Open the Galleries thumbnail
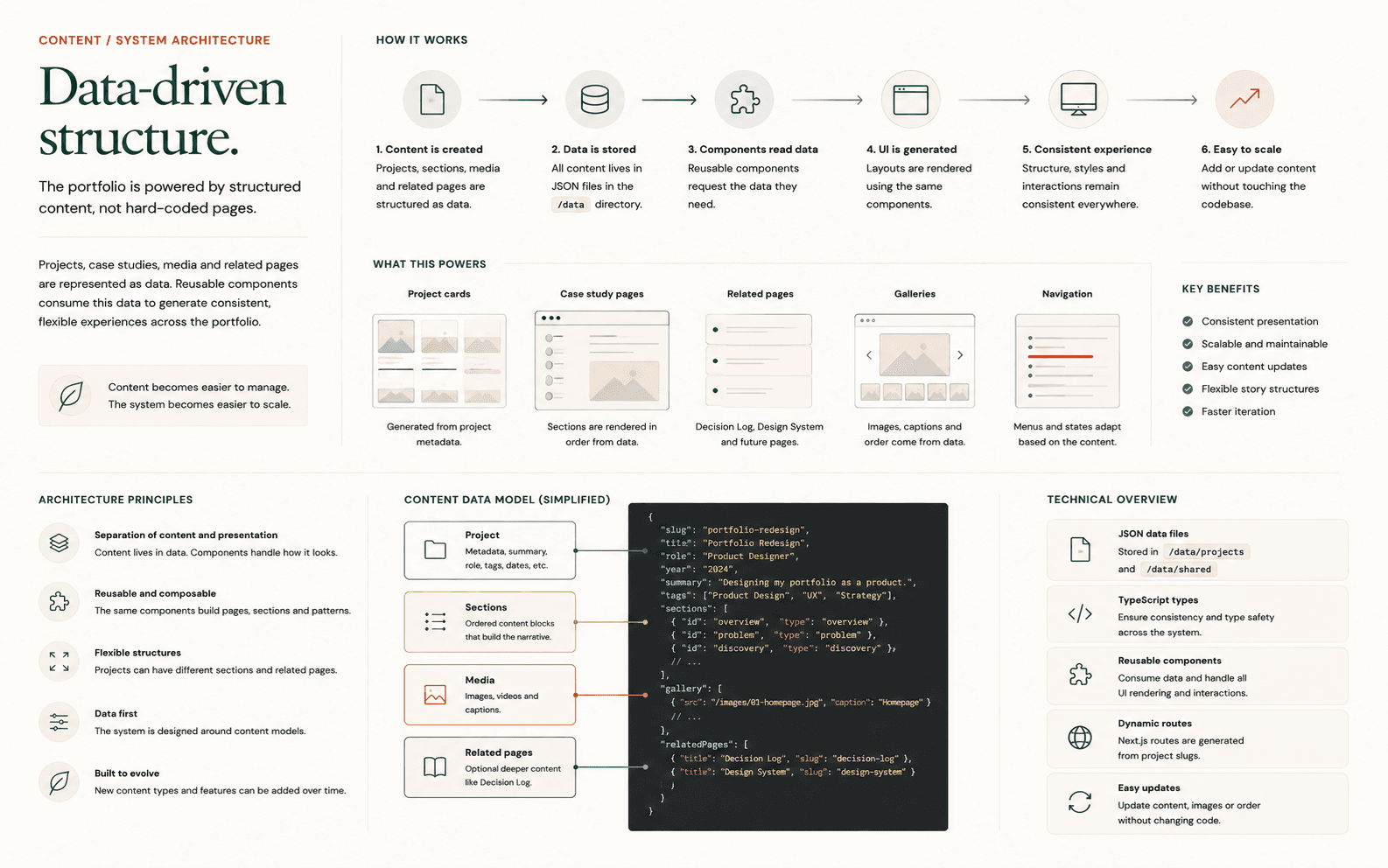 [x=915, y=360]
